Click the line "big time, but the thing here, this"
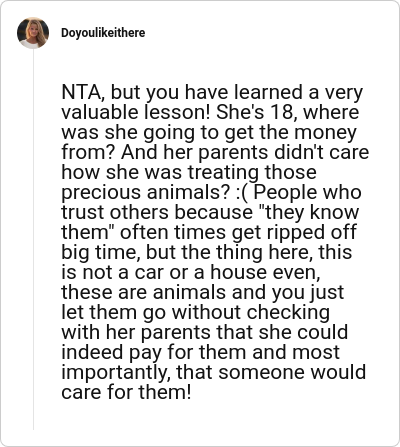Screen dimensions: 400x447 pos(207,252)
